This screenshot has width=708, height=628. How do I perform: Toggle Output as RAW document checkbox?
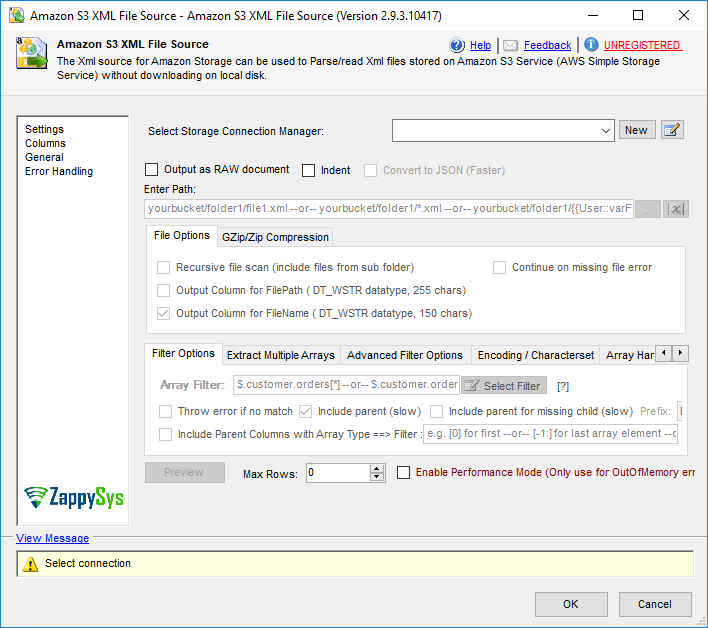151,170
